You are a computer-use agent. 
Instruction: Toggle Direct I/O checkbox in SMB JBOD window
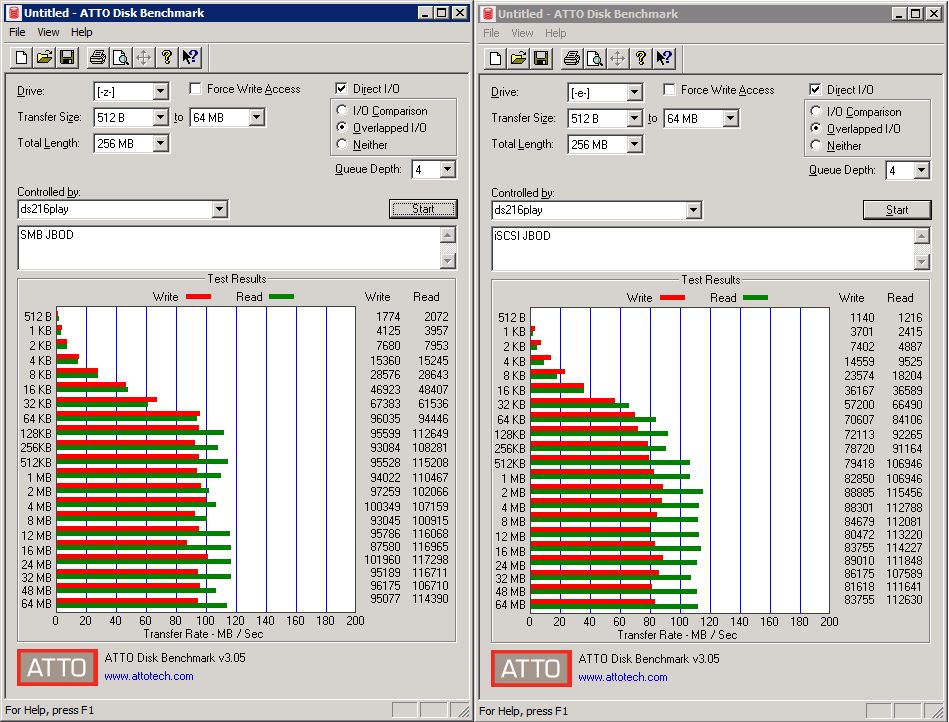(341, 88)
